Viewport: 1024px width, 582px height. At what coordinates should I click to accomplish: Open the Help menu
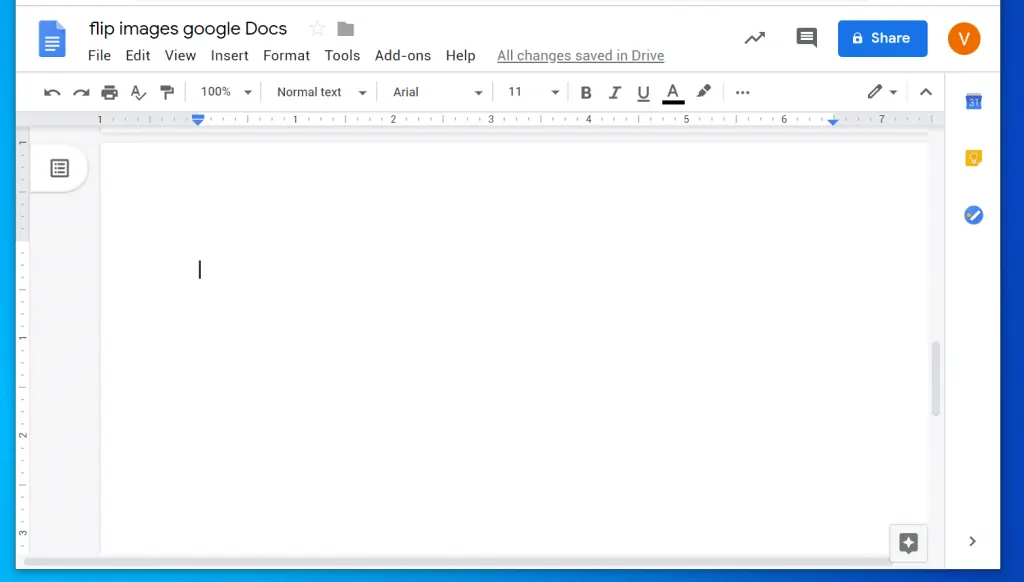(x=460, y=56)
